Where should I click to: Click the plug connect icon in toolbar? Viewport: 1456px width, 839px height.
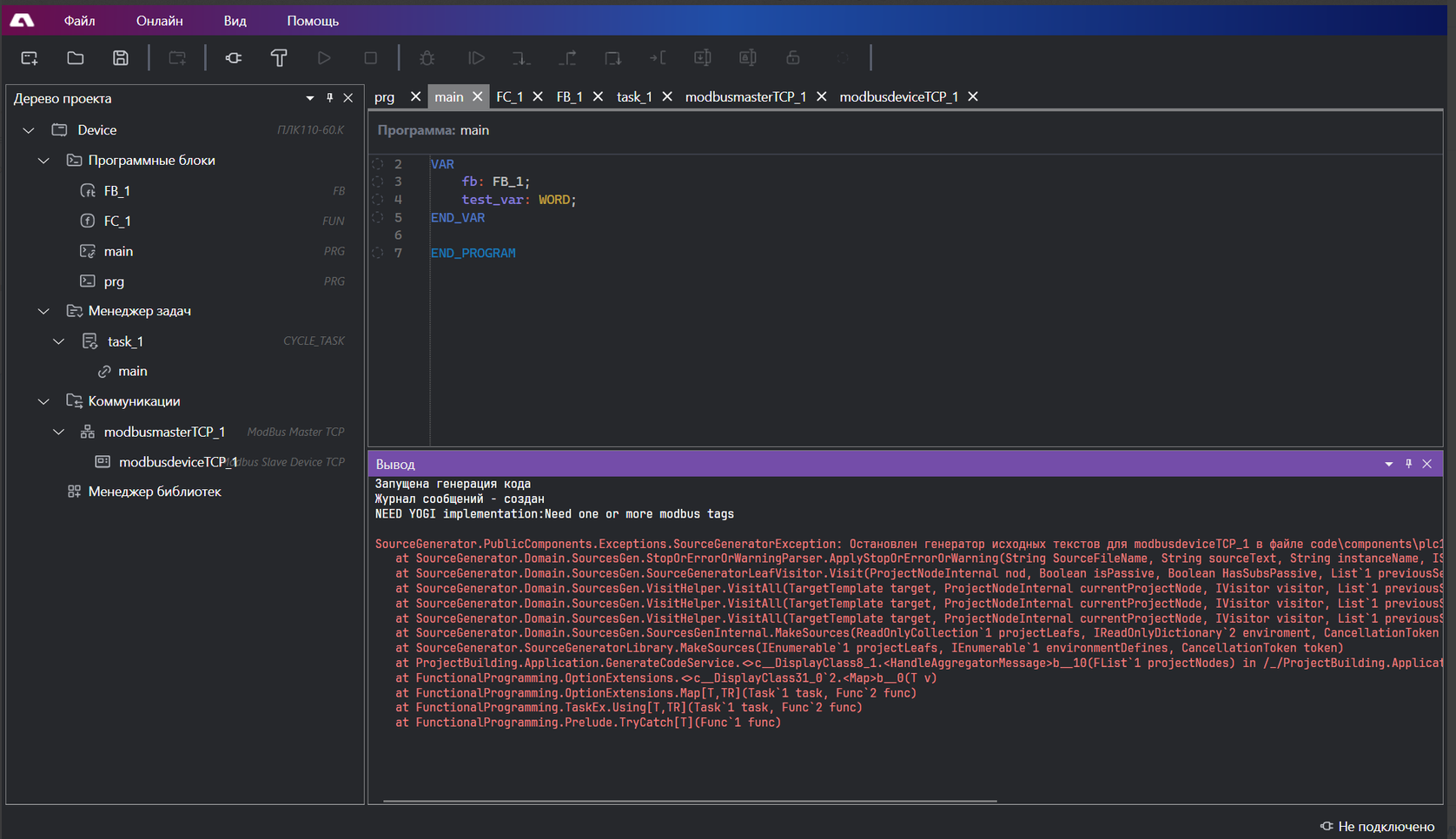(x=234, y=58)
